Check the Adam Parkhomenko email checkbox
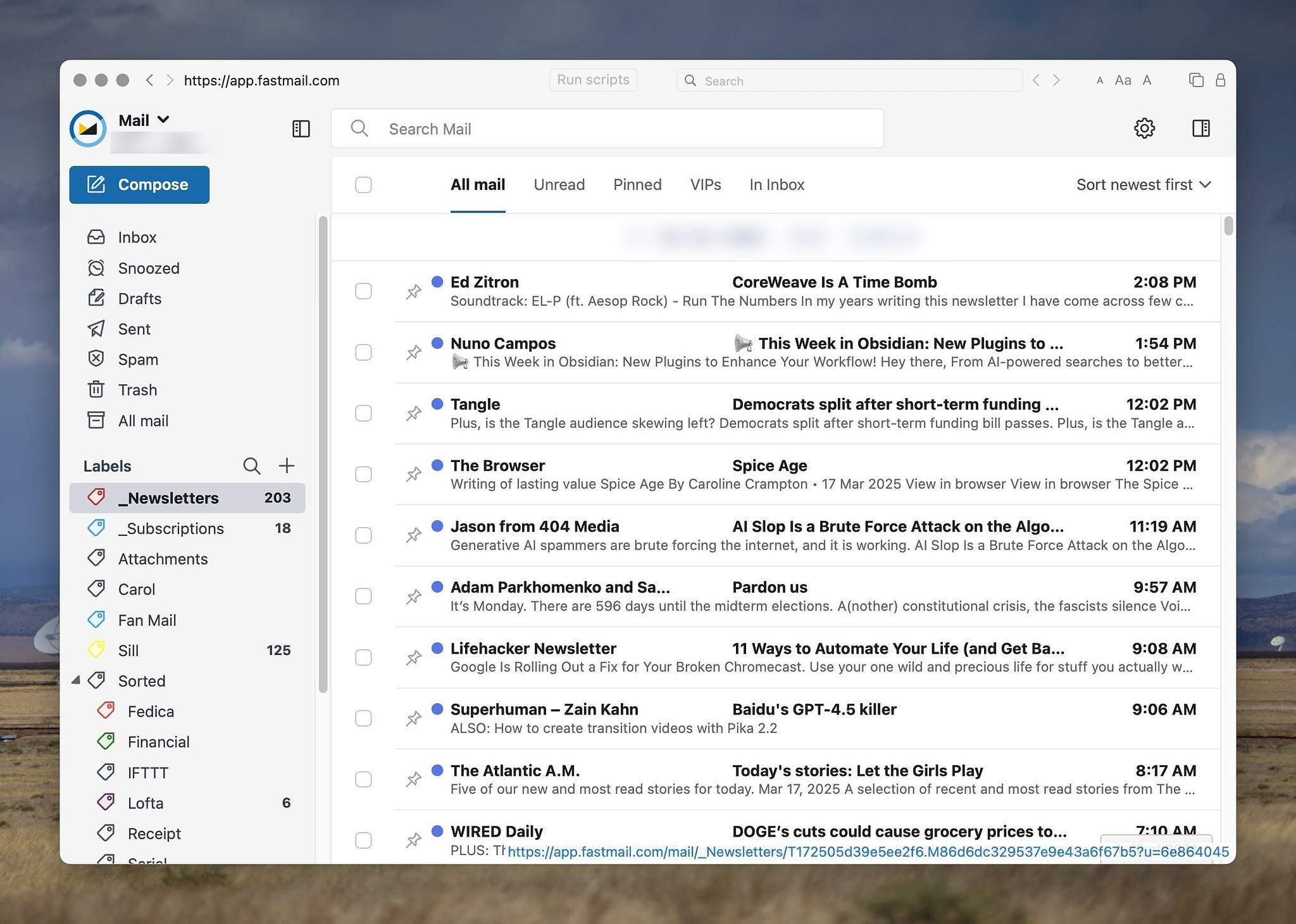Image resolution: width=1296 pixels, height=924 pixels. pyautogui.click(x=363, y=596)
